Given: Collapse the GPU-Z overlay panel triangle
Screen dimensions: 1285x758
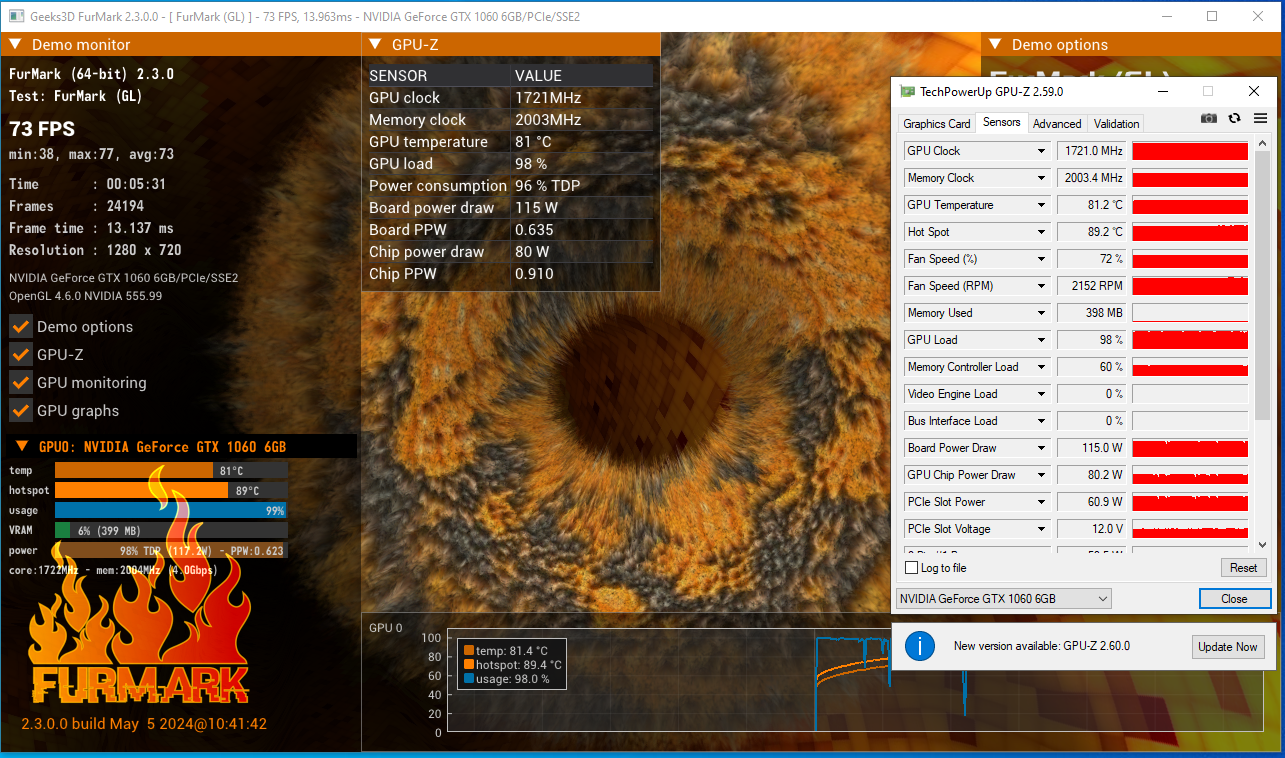Looking at the screenshot, I should (x=375, y=44).
